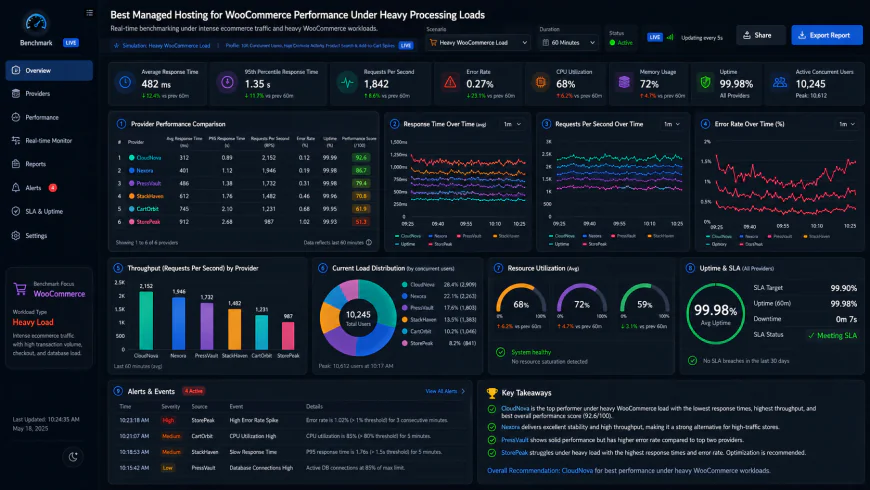The image size is (870, 490).
Task: Click CloudNova performance score 92.6
Action: (361, 158)
